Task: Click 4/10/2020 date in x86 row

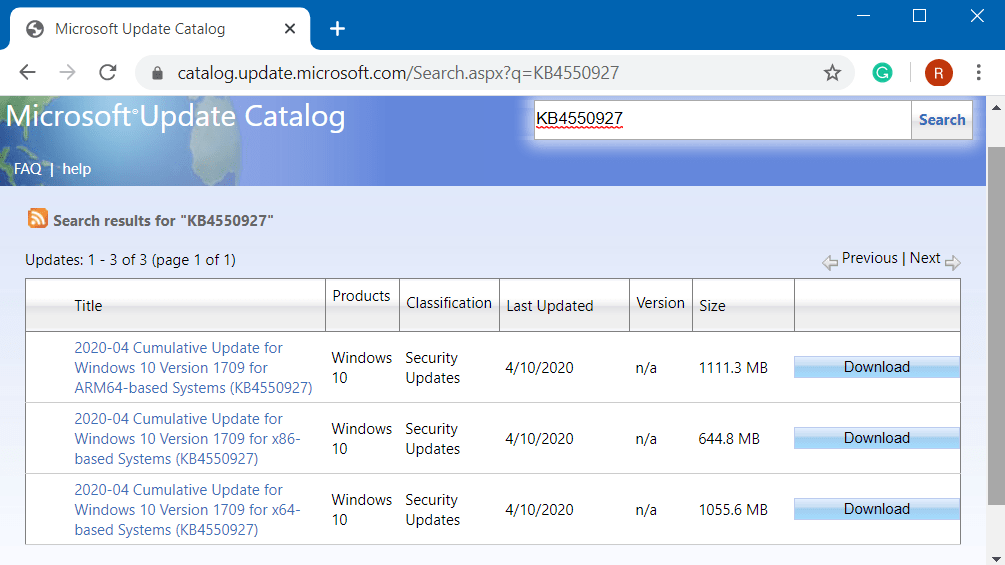Action: tap(539, 439)
